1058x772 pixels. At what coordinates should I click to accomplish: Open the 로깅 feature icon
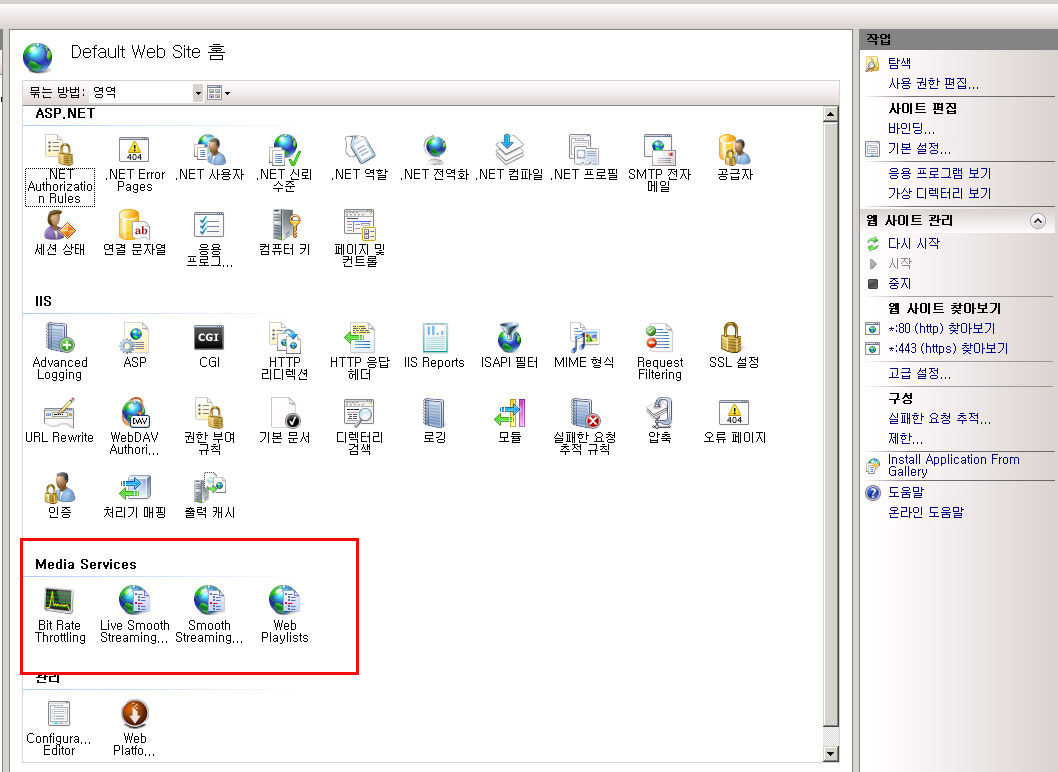(x=434, y=420)
